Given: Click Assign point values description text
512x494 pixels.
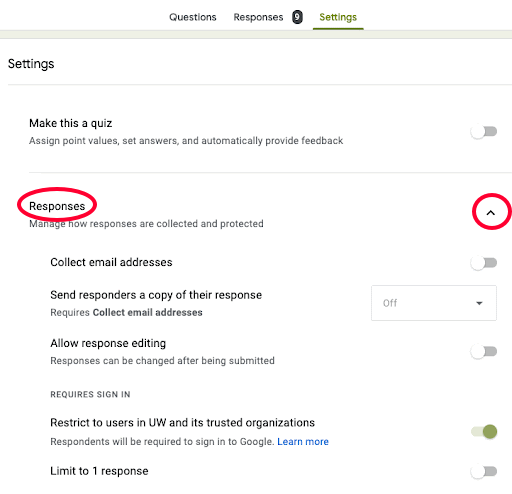Looking at the screenshot, I should pos(186,141).
